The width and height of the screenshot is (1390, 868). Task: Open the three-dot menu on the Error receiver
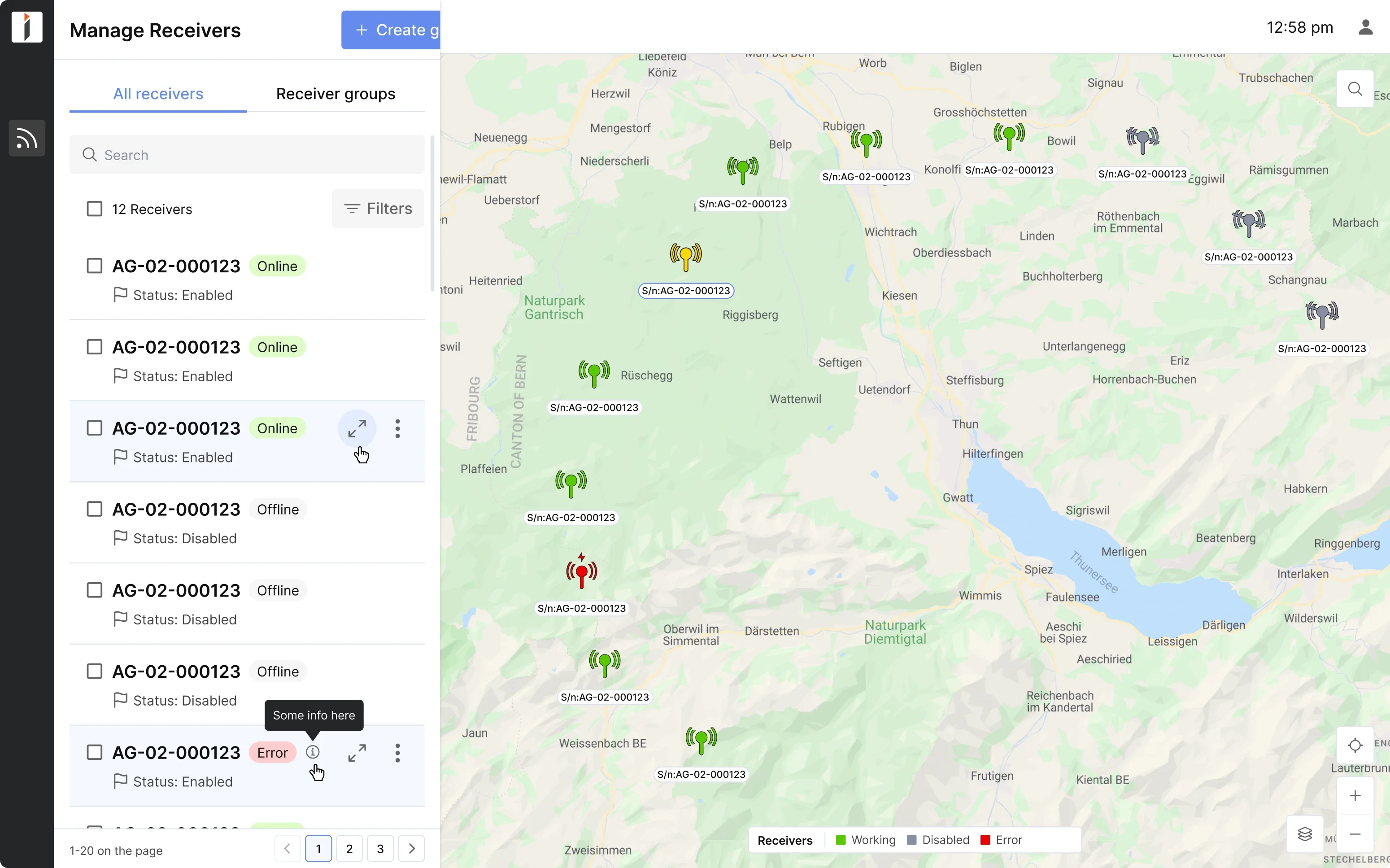397,753
